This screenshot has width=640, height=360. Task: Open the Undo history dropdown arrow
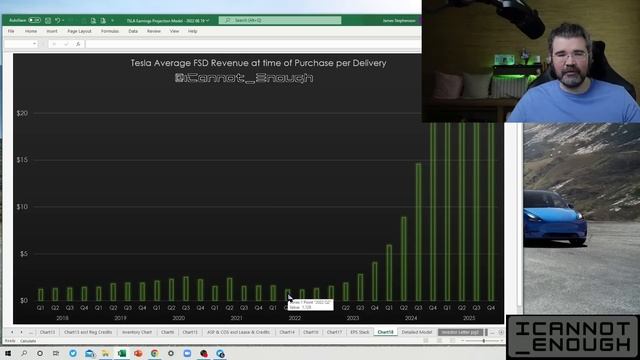coord(63,20)
